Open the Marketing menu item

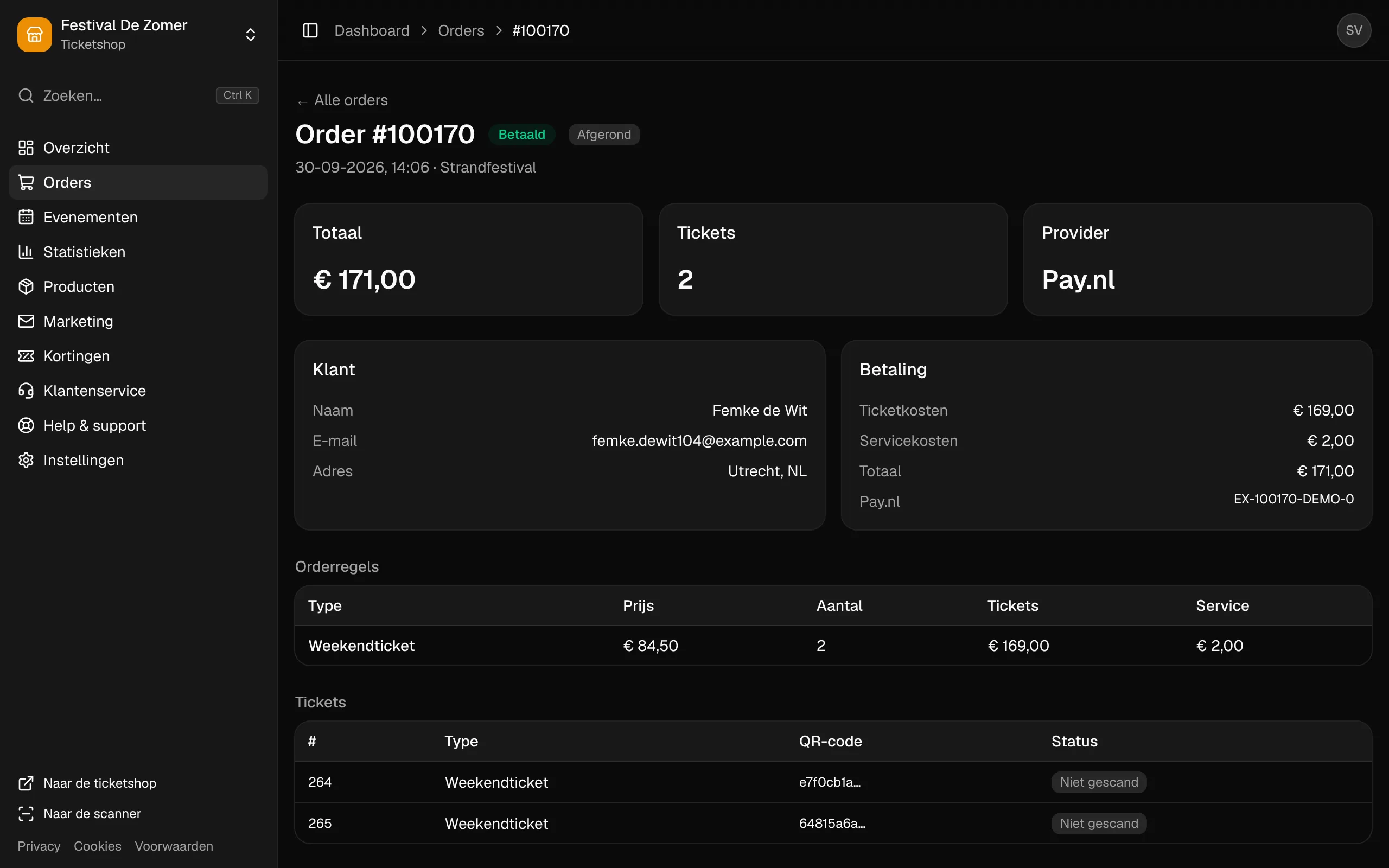pyautogui.click(x=138, y=322)
